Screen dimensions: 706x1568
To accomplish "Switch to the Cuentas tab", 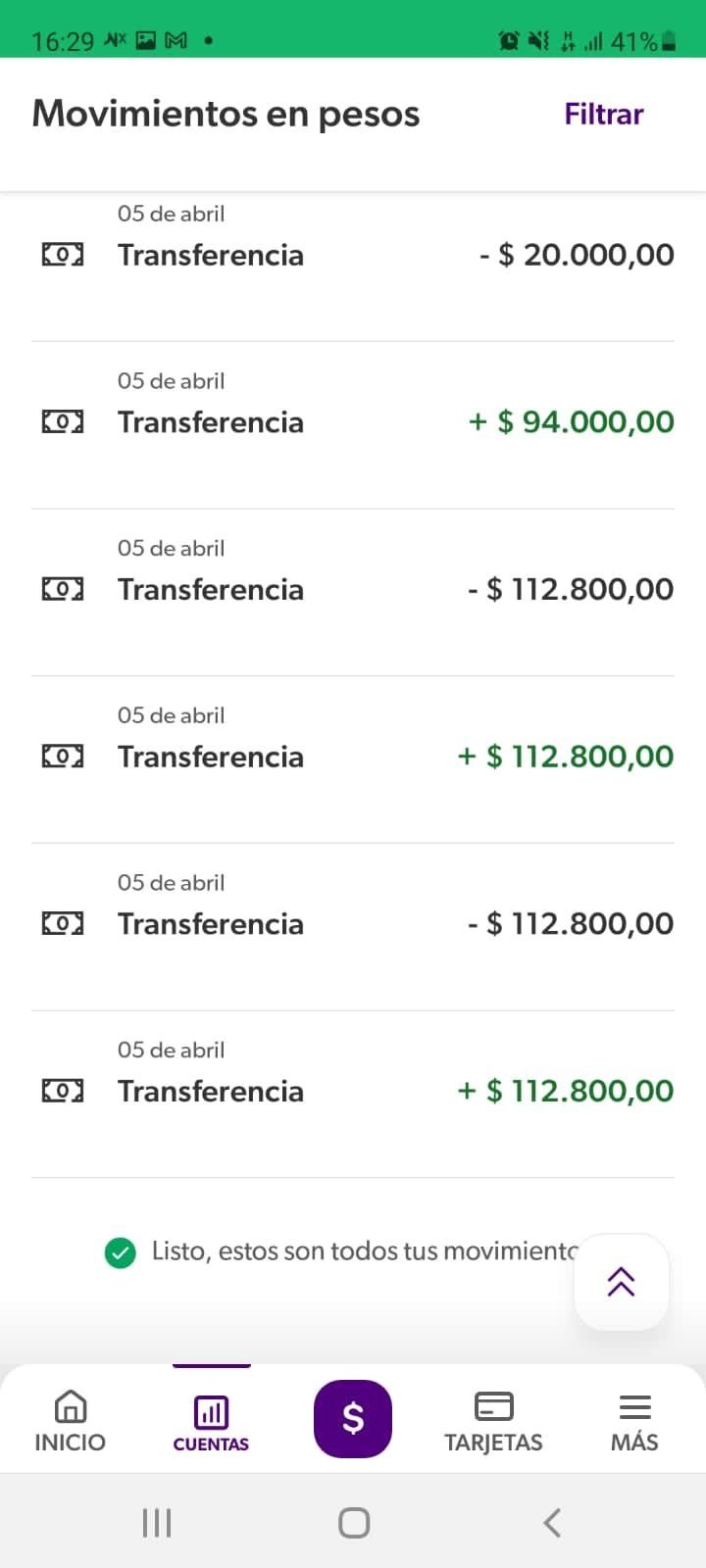I will [x=211, y=1420].
